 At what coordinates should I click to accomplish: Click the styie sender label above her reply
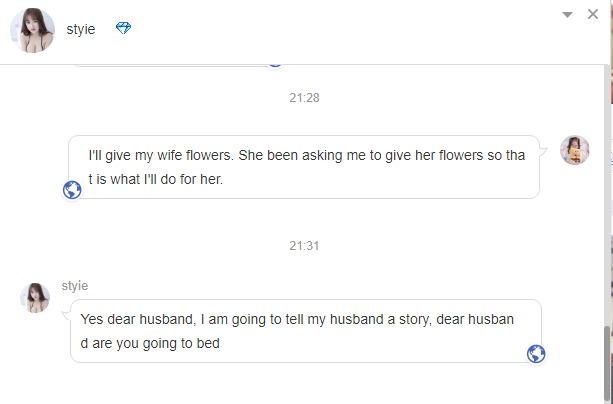point(75,286)
